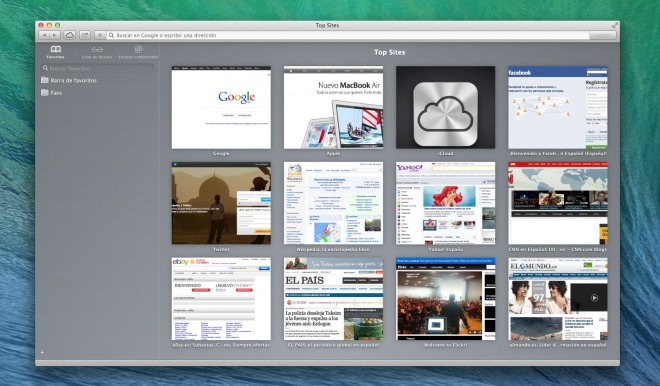Click the plus icon at sidebar bottom
Screen dimensions: 660x386
coord(42,352)
